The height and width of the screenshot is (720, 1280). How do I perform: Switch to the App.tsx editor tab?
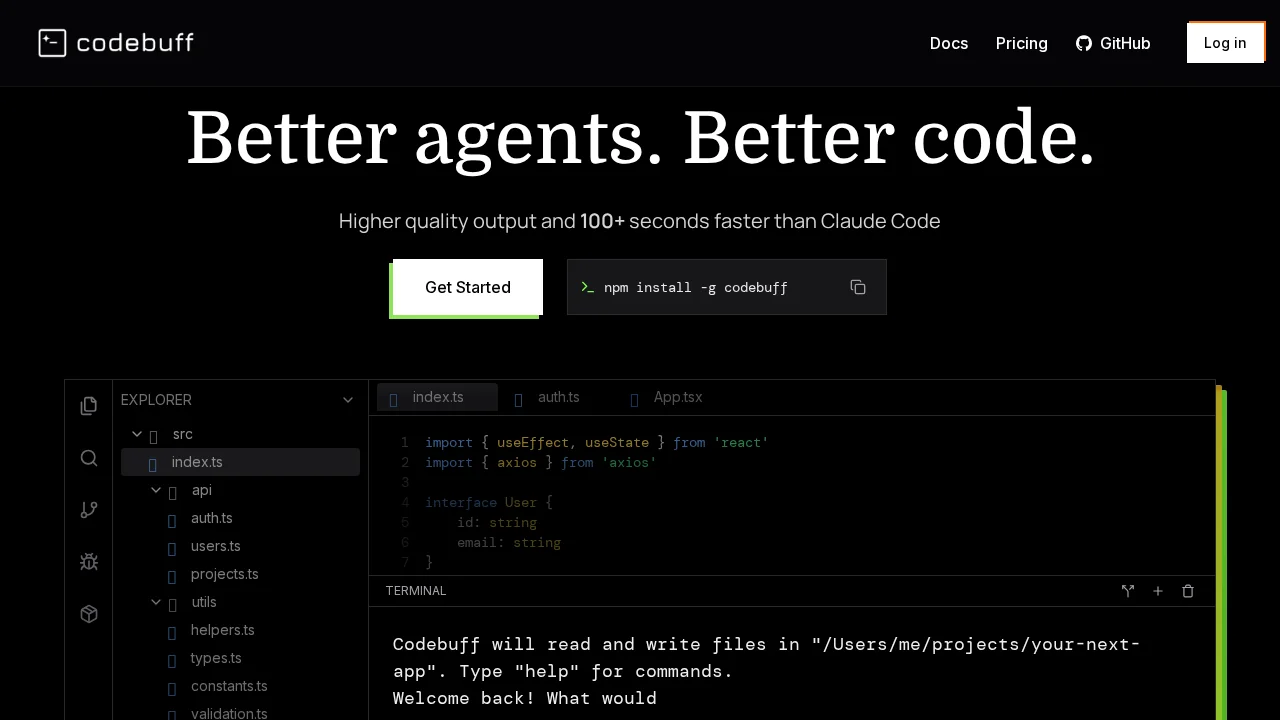[x=677, y=397]
